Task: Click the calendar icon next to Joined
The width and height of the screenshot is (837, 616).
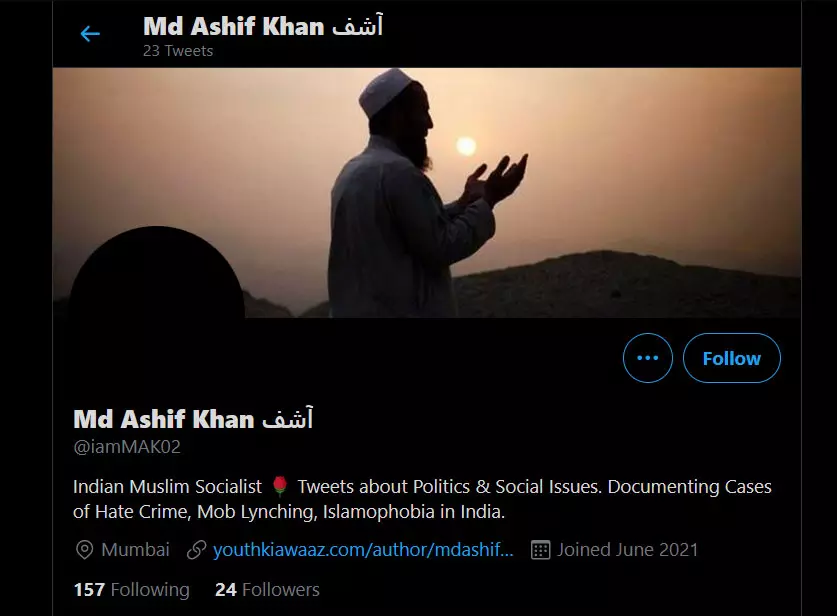Action: coord(540,550)
